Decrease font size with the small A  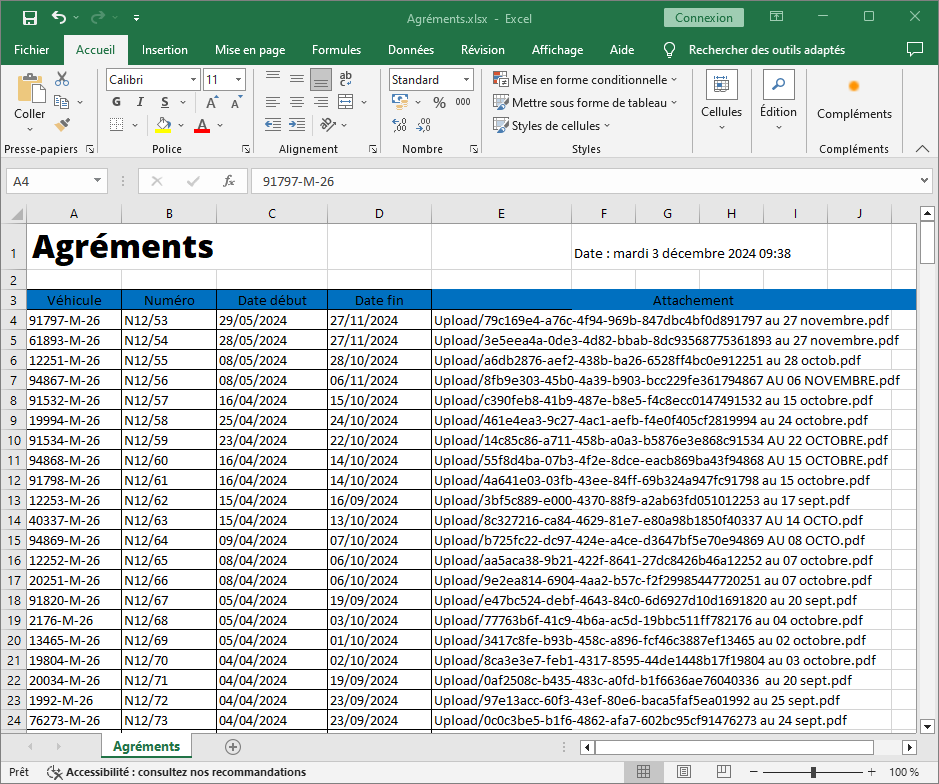(x=236, y=102)
